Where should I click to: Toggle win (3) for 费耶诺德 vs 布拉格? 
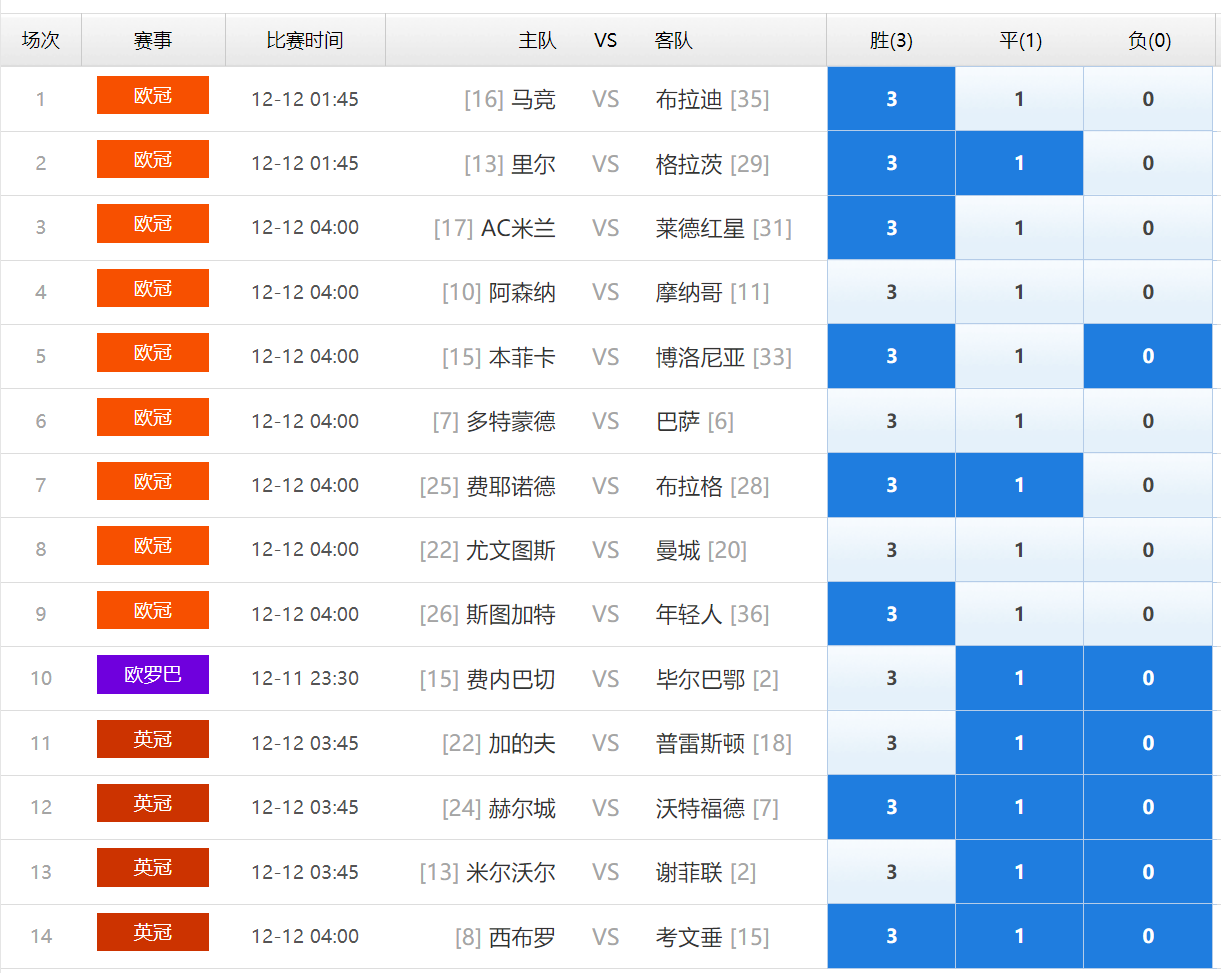click(x=891, y=485)
